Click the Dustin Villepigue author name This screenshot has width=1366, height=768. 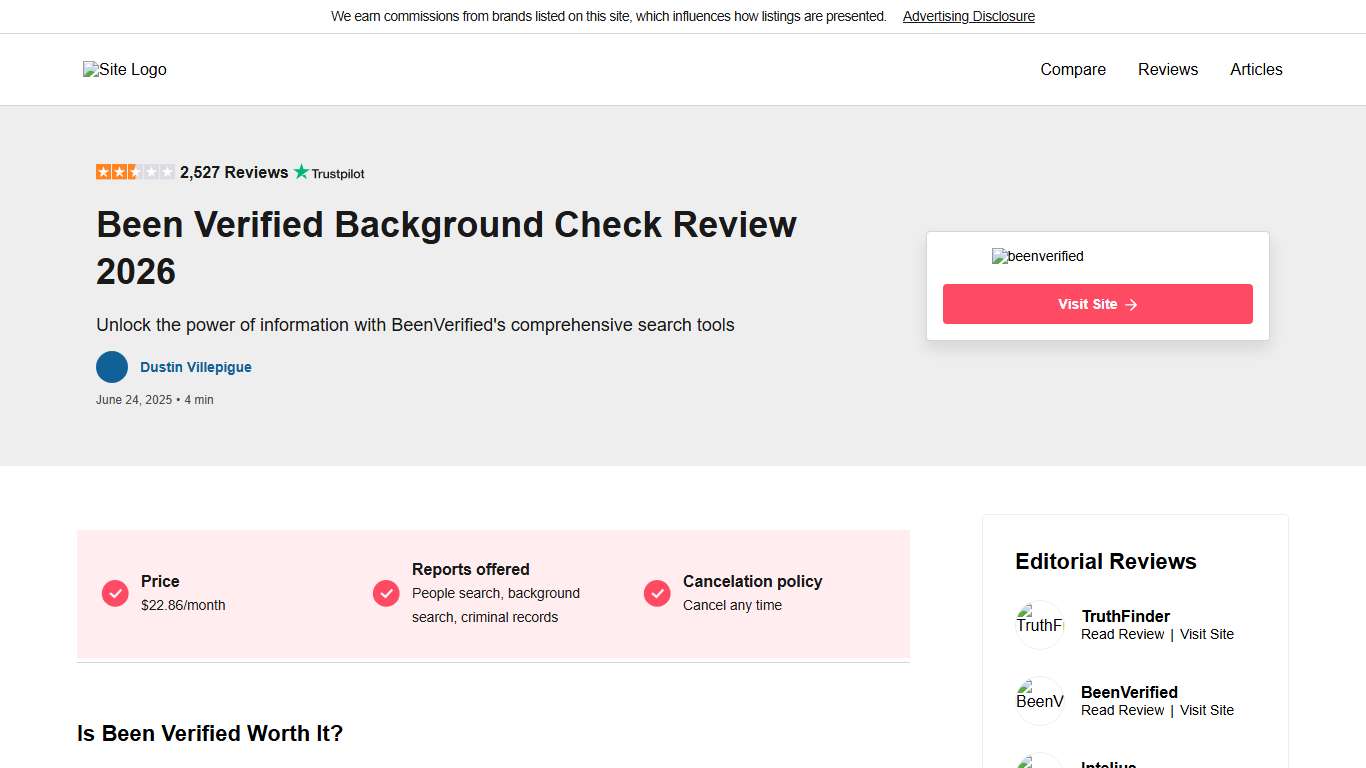(195, 367)
